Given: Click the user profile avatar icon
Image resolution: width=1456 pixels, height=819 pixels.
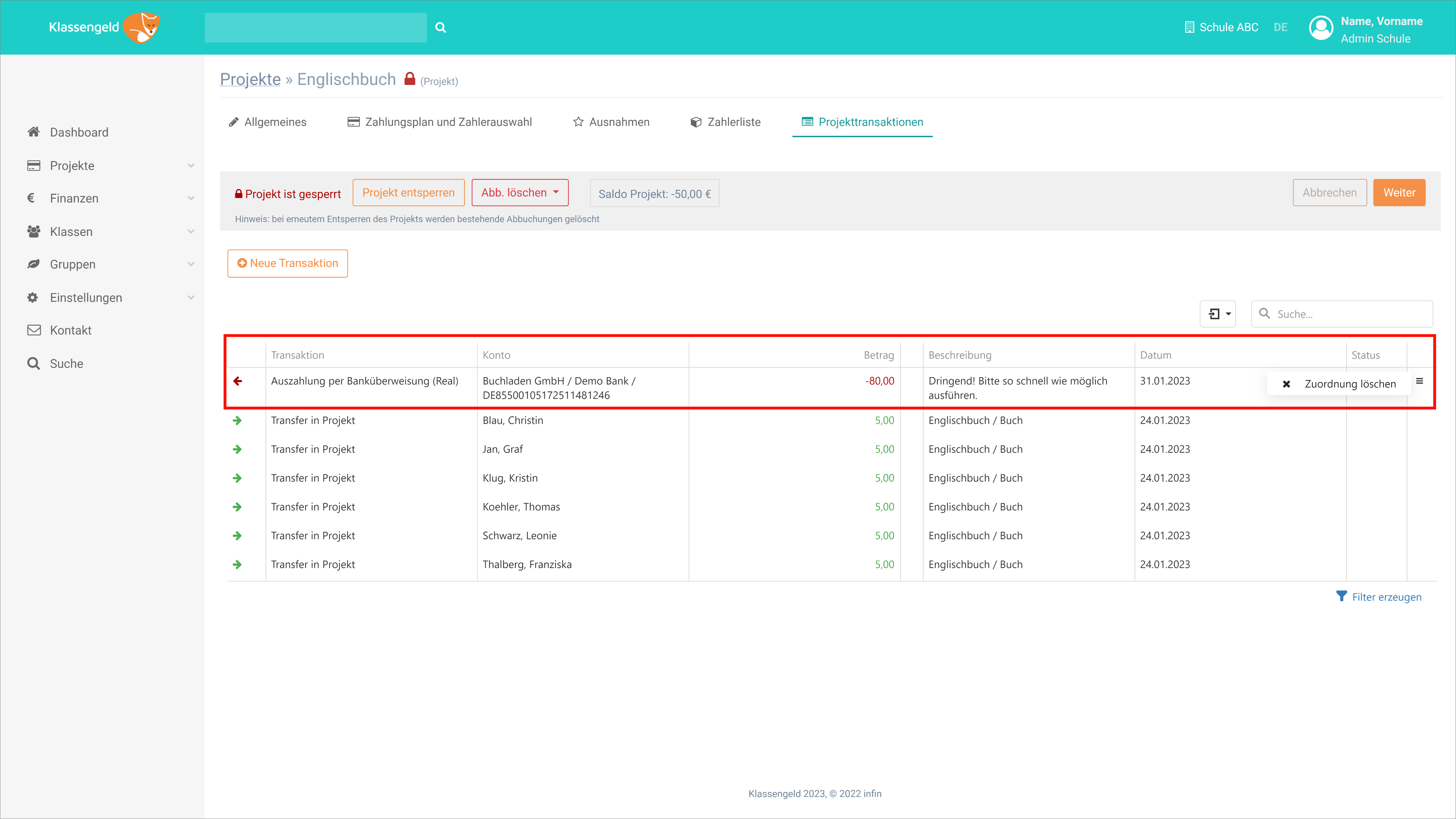Looking at the screenshot, I should point(1321,28).
